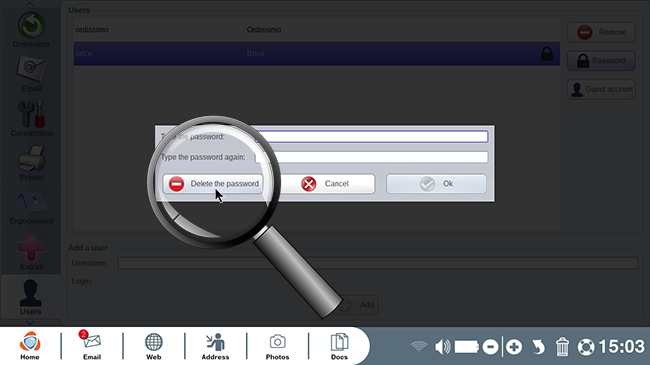Open the Ordissimo settings section
The height and width of the screenshot is (365, 650).
click(x=31, y=30)
